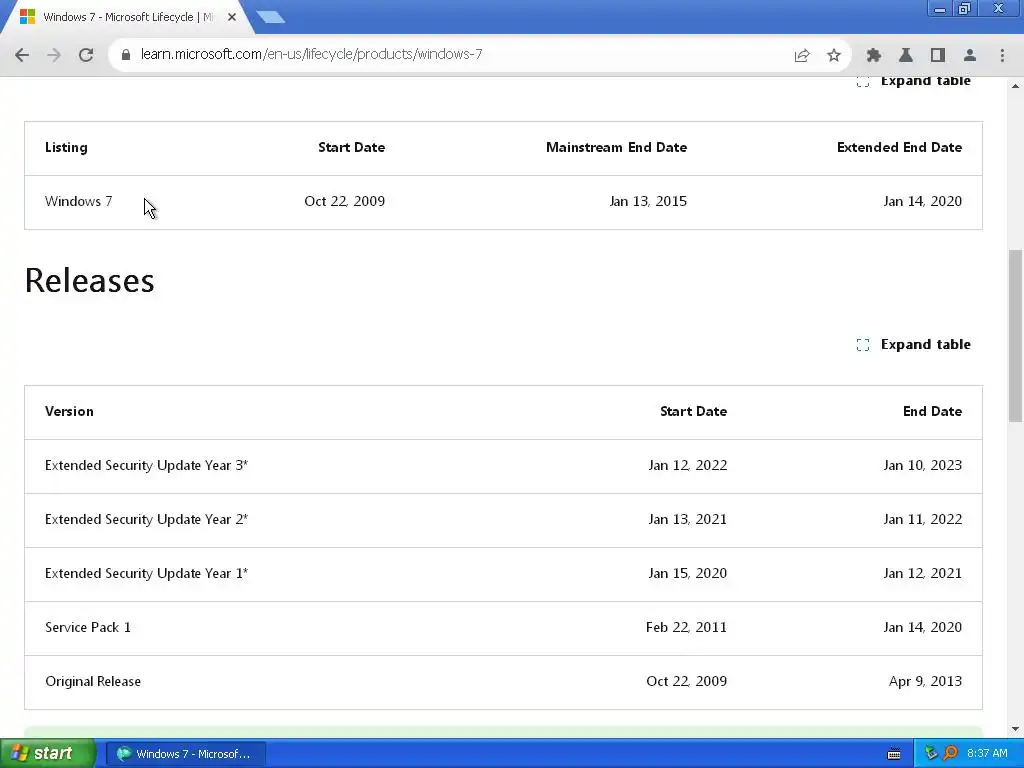
Task: Open the on-screen keyboard tray icon
Action: 894,754
